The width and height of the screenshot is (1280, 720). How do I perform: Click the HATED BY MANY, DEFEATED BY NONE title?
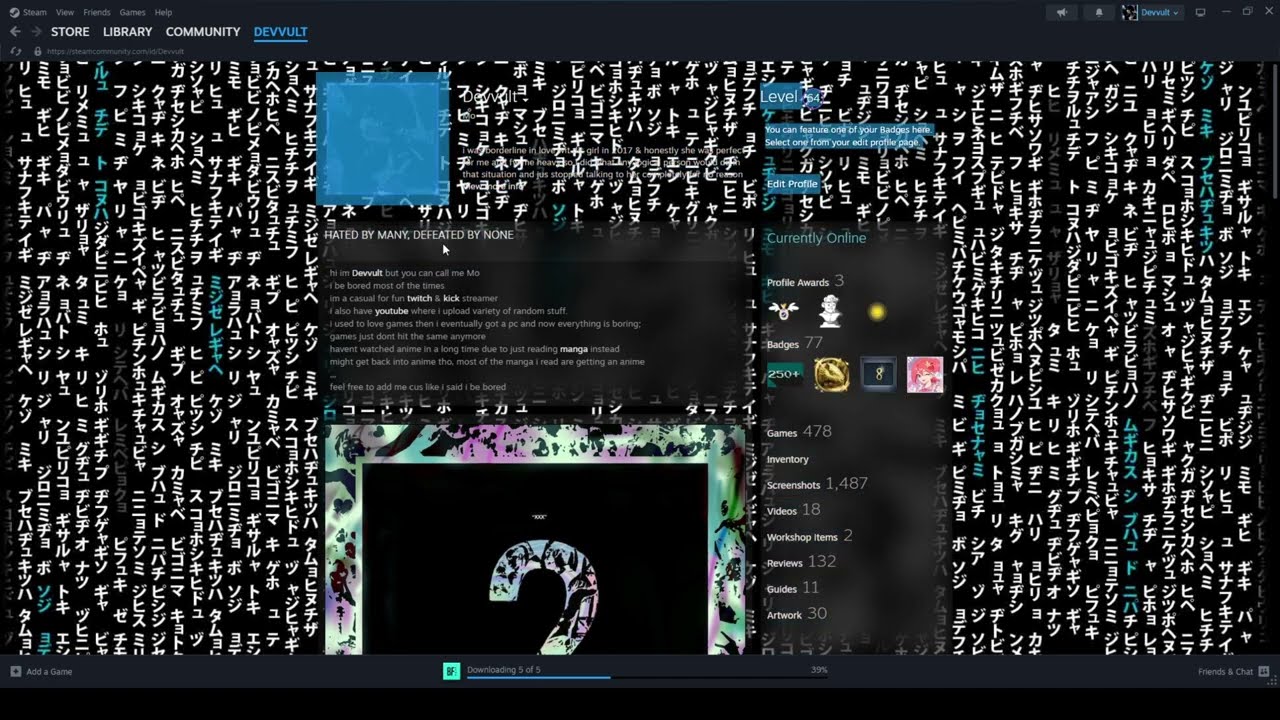(419, 235)
